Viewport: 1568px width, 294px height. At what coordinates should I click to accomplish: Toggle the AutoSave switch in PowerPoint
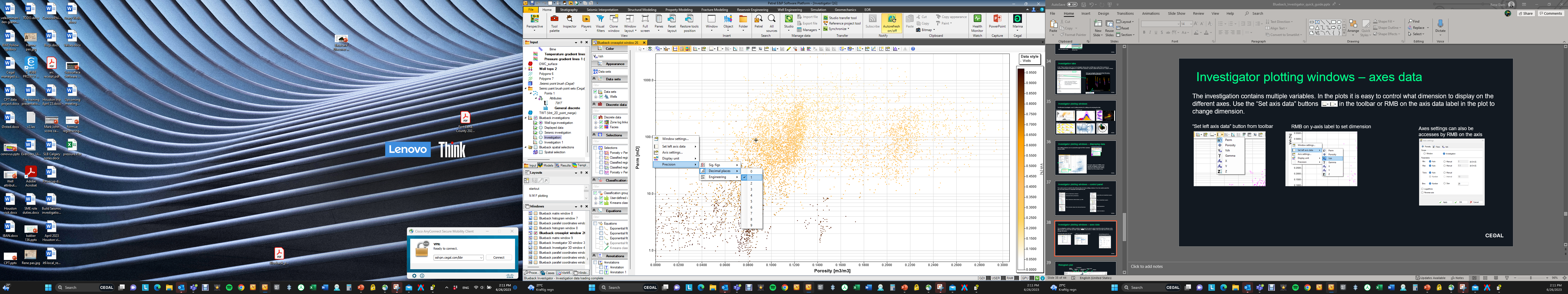1072,4
